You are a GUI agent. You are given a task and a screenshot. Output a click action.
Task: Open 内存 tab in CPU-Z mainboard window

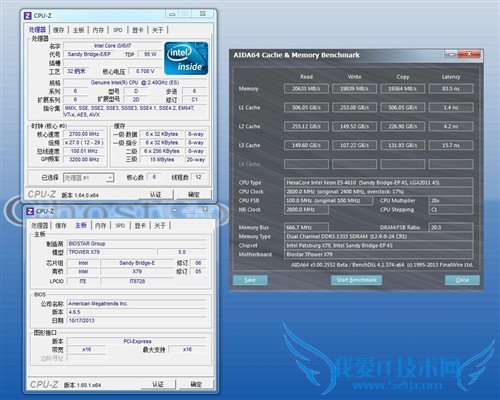(101, 226)
